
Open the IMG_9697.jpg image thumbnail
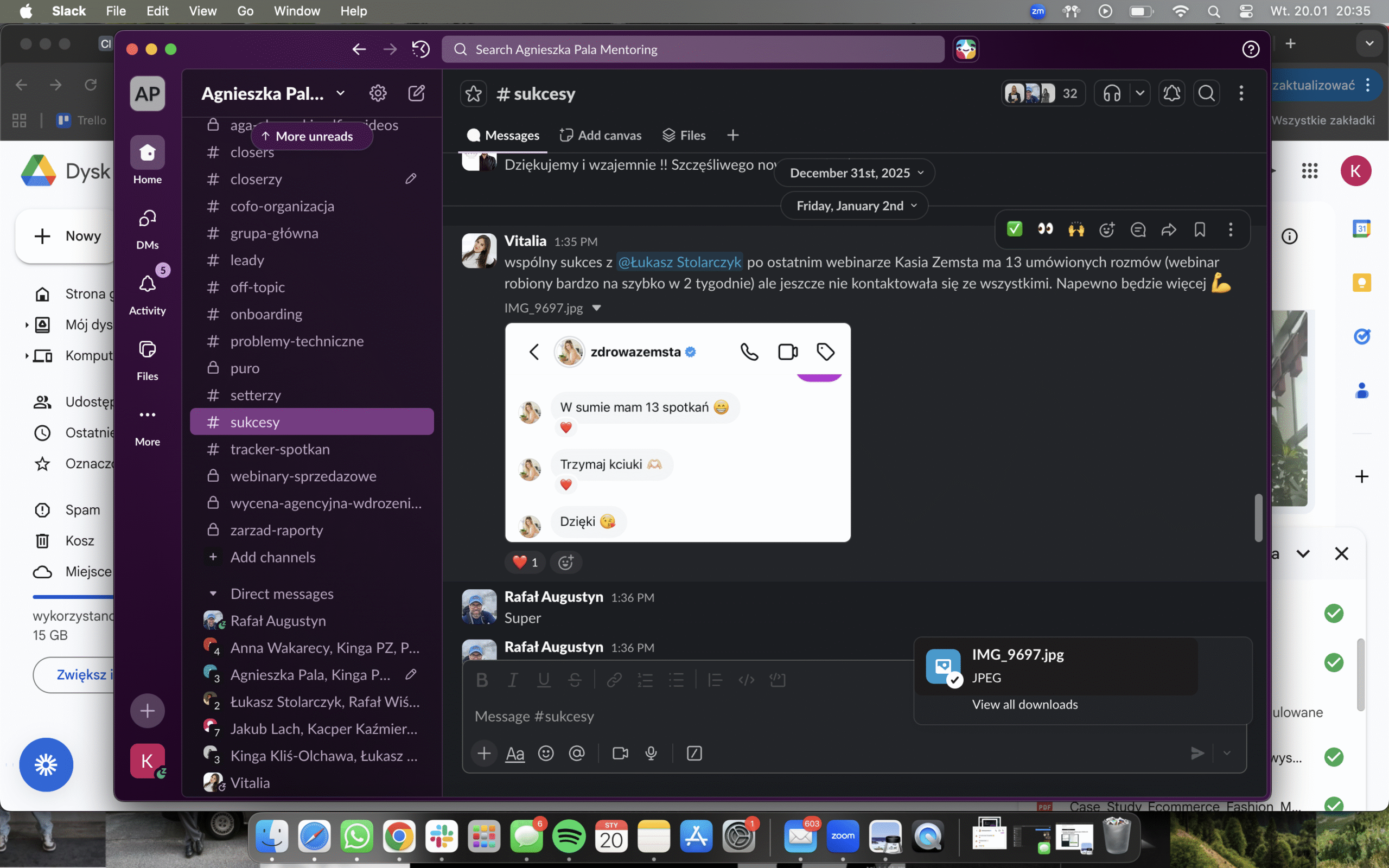[677, 432]
